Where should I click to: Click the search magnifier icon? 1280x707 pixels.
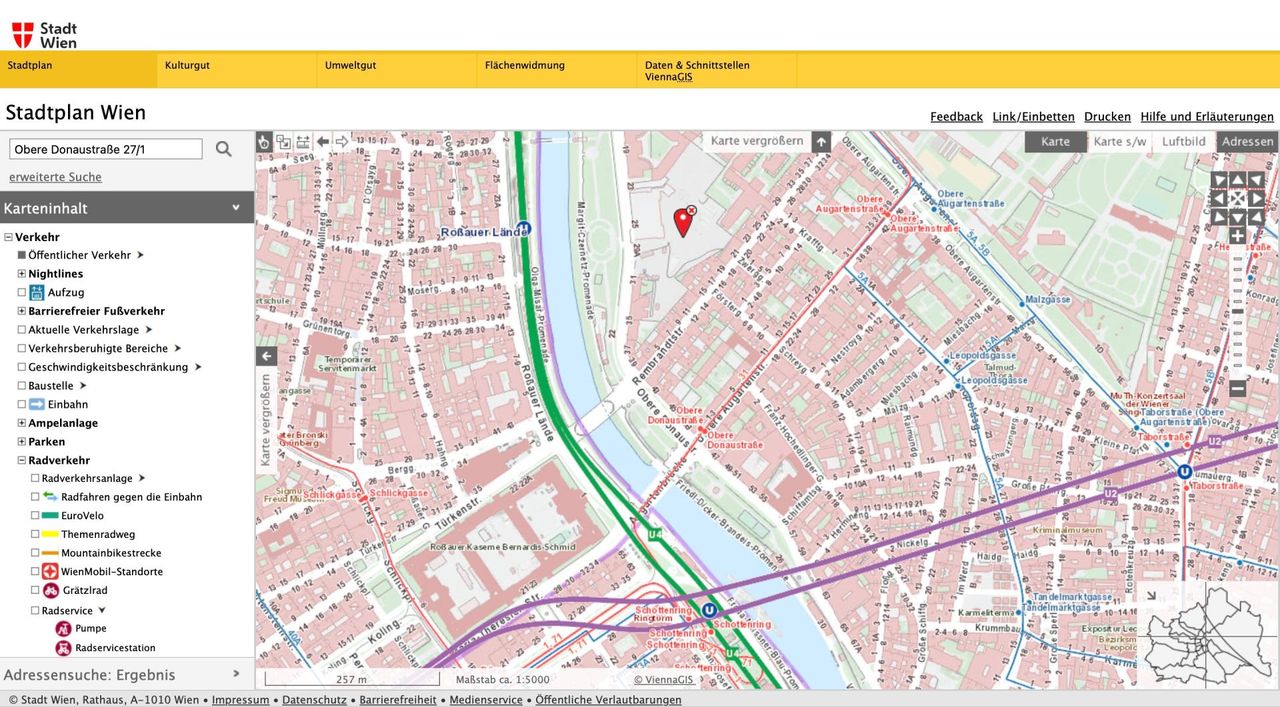point(224,149)
